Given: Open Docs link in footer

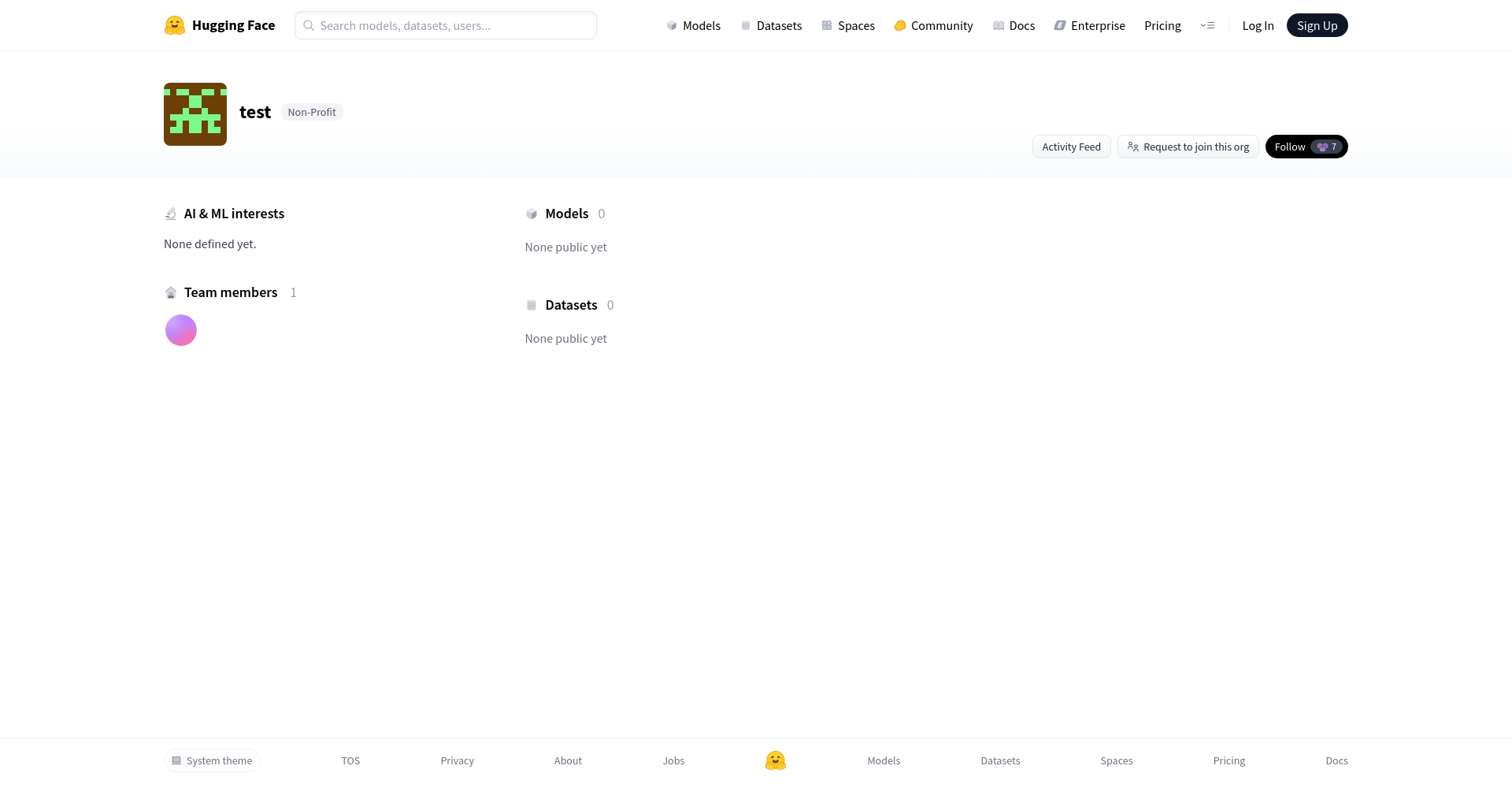Looking at the screenshot, I should pyautogui.click(x=1336, y=760).
